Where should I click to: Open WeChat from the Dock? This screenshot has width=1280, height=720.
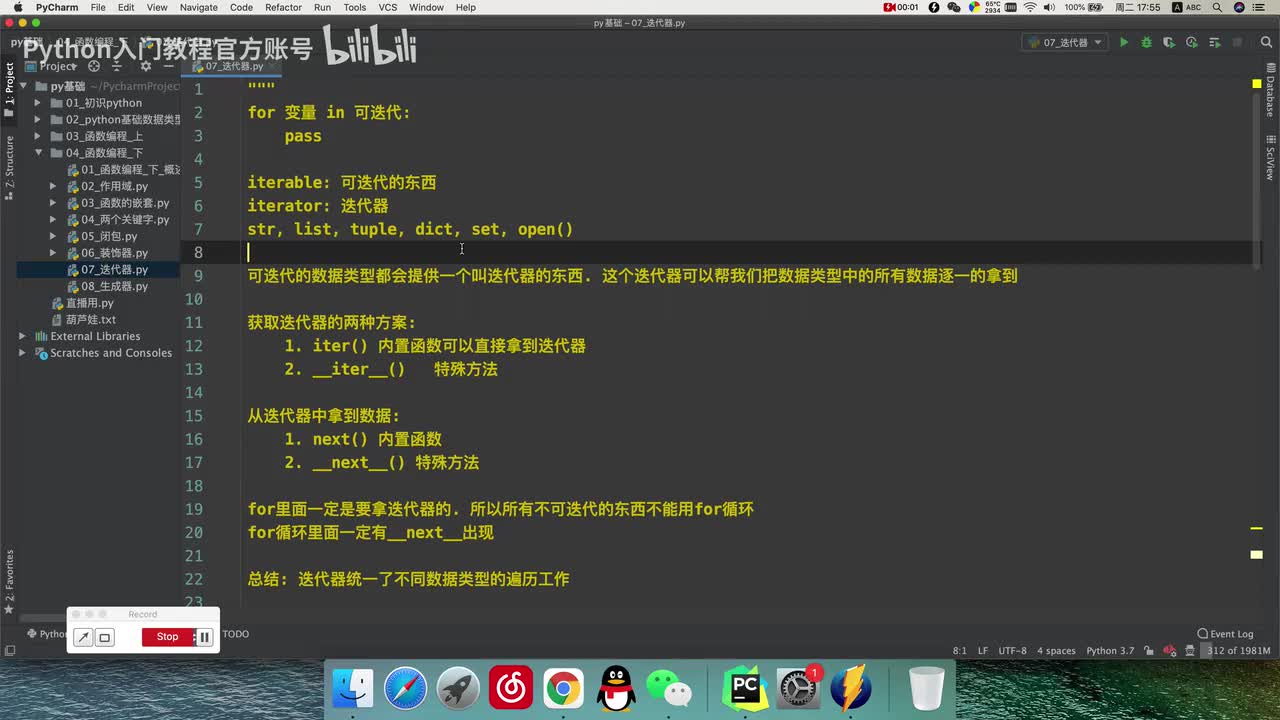click(x=668, y=689)
